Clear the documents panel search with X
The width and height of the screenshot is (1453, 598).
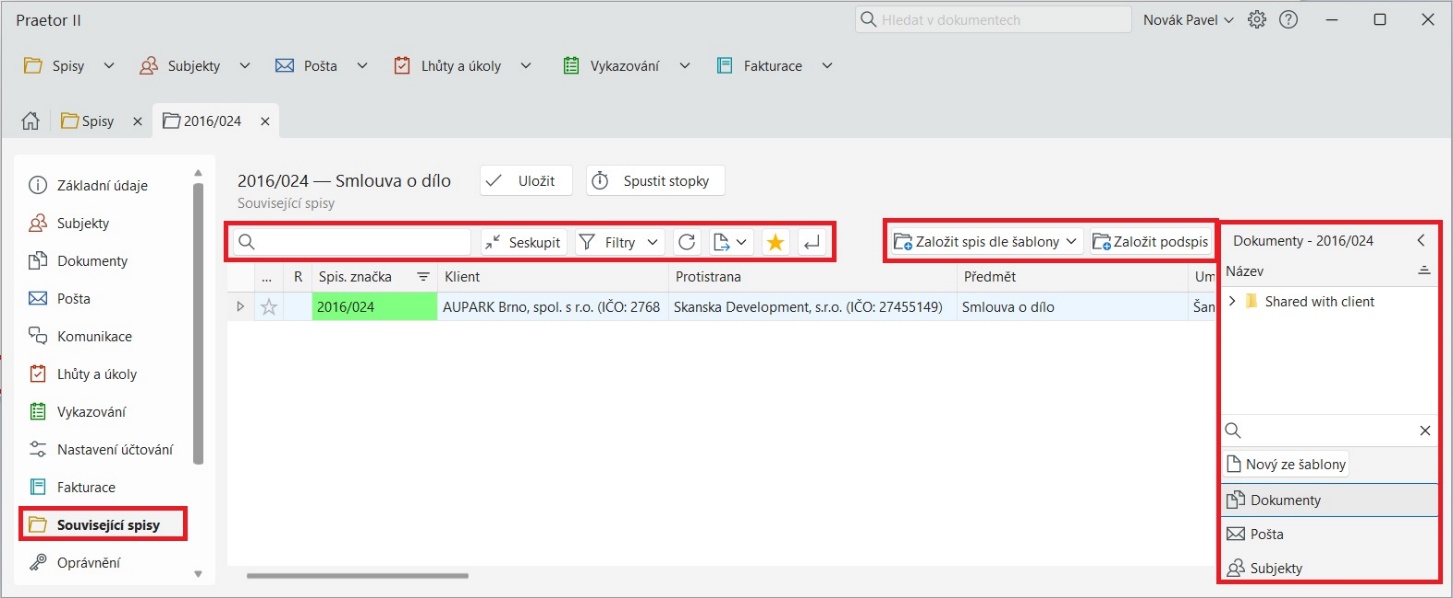tap(1425, 431)
